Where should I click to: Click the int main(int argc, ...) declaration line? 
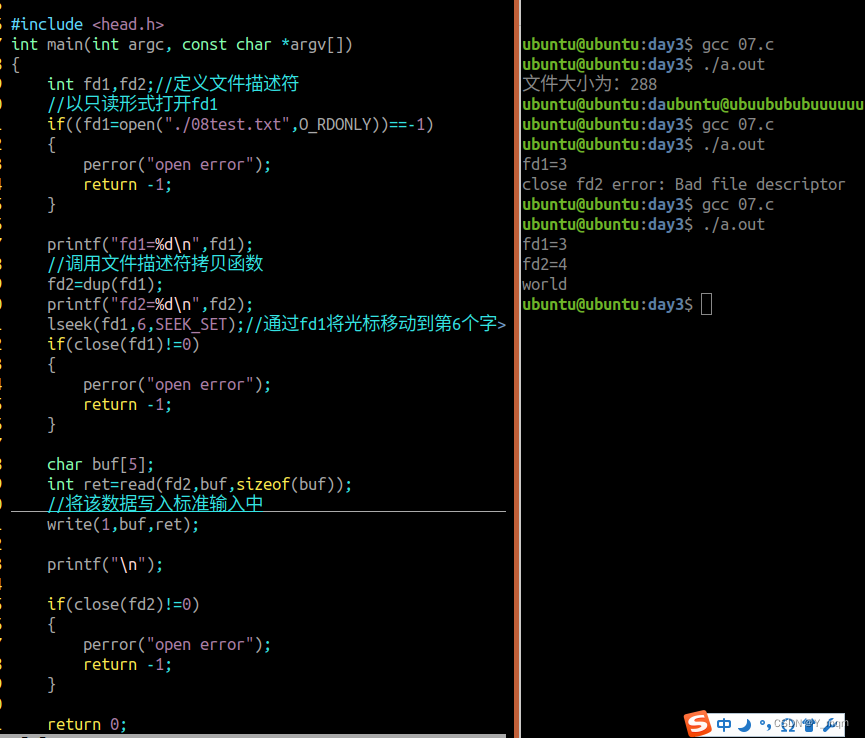coord(181,45)
